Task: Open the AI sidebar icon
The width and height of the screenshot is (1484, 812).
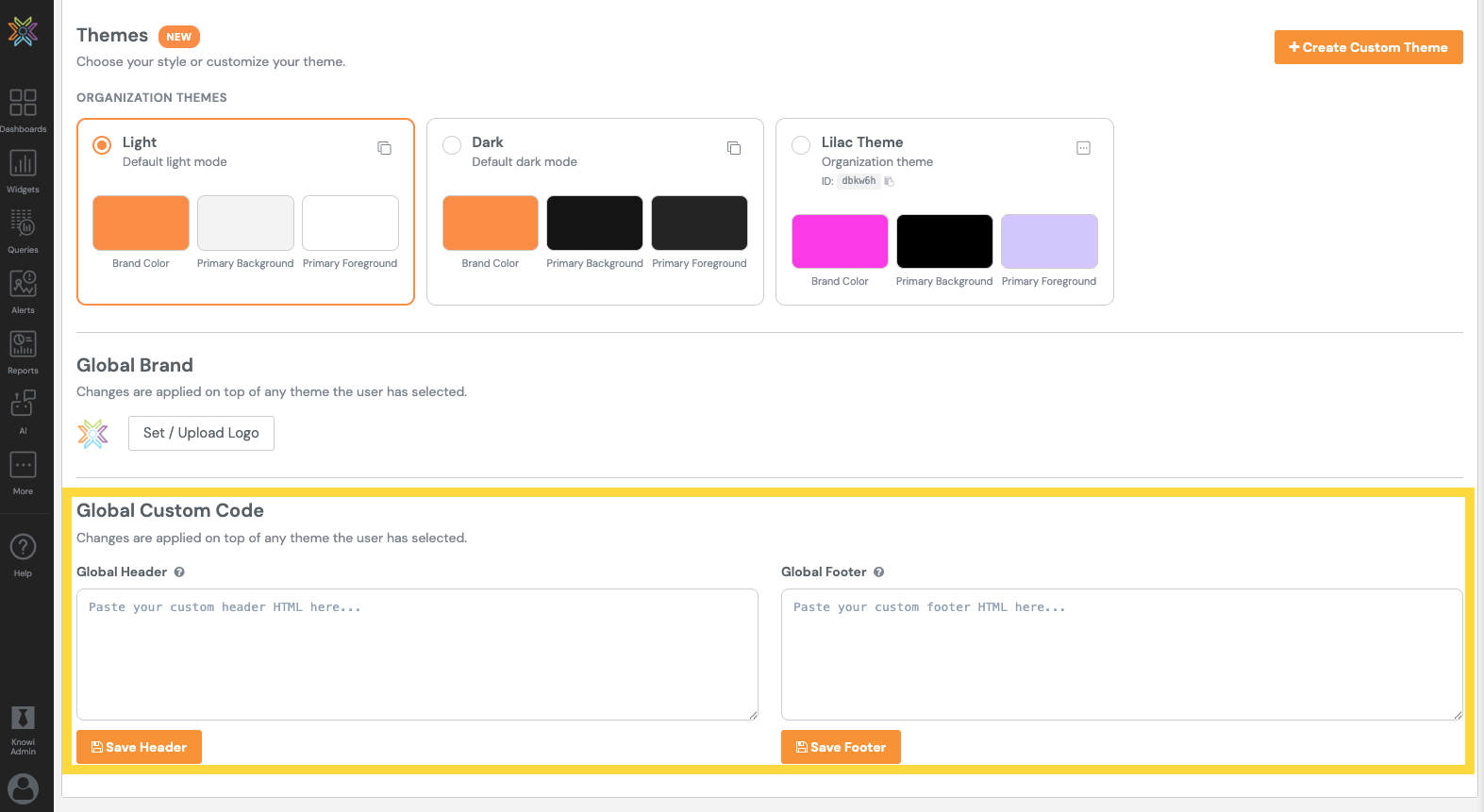Action: point(23,405)
